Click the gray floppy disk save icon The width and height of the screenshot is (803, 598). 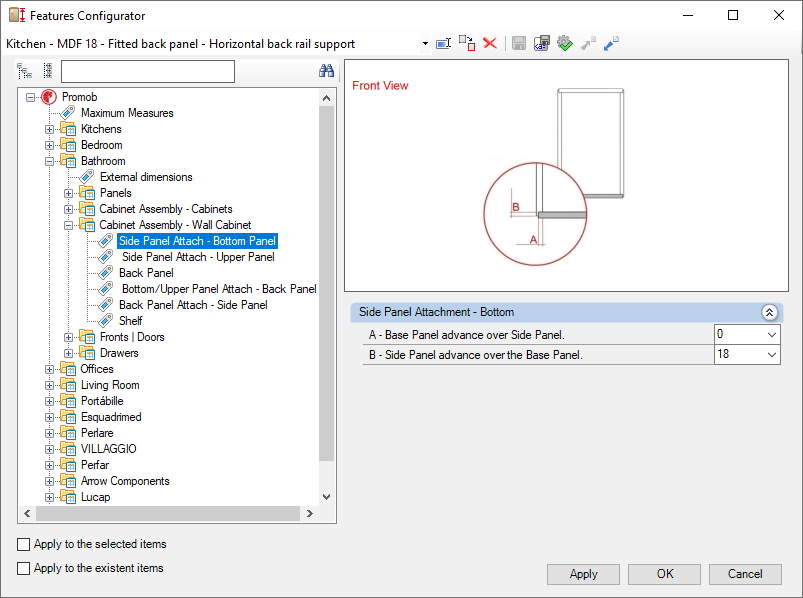519,44
